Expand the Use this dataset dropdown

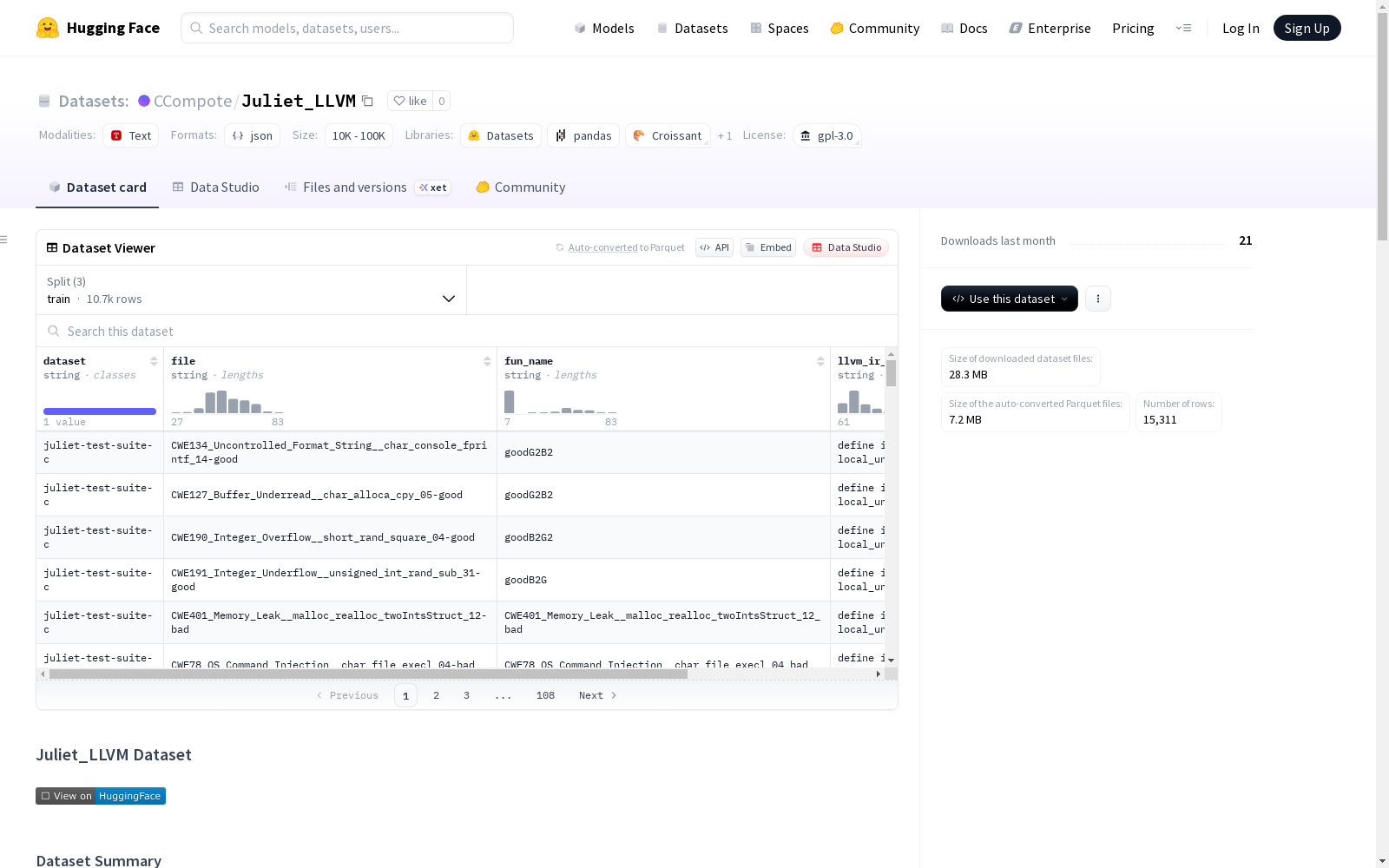click(x=1010, y=299)
